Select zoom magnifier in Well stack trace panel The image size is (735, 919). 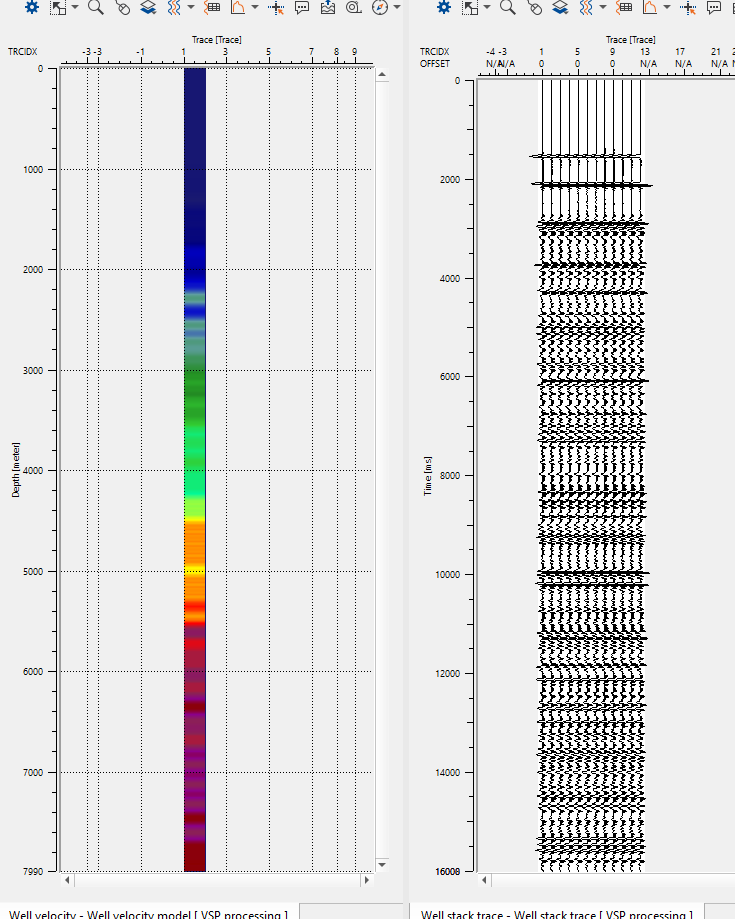pyautogui.click(x=508, y=8)
